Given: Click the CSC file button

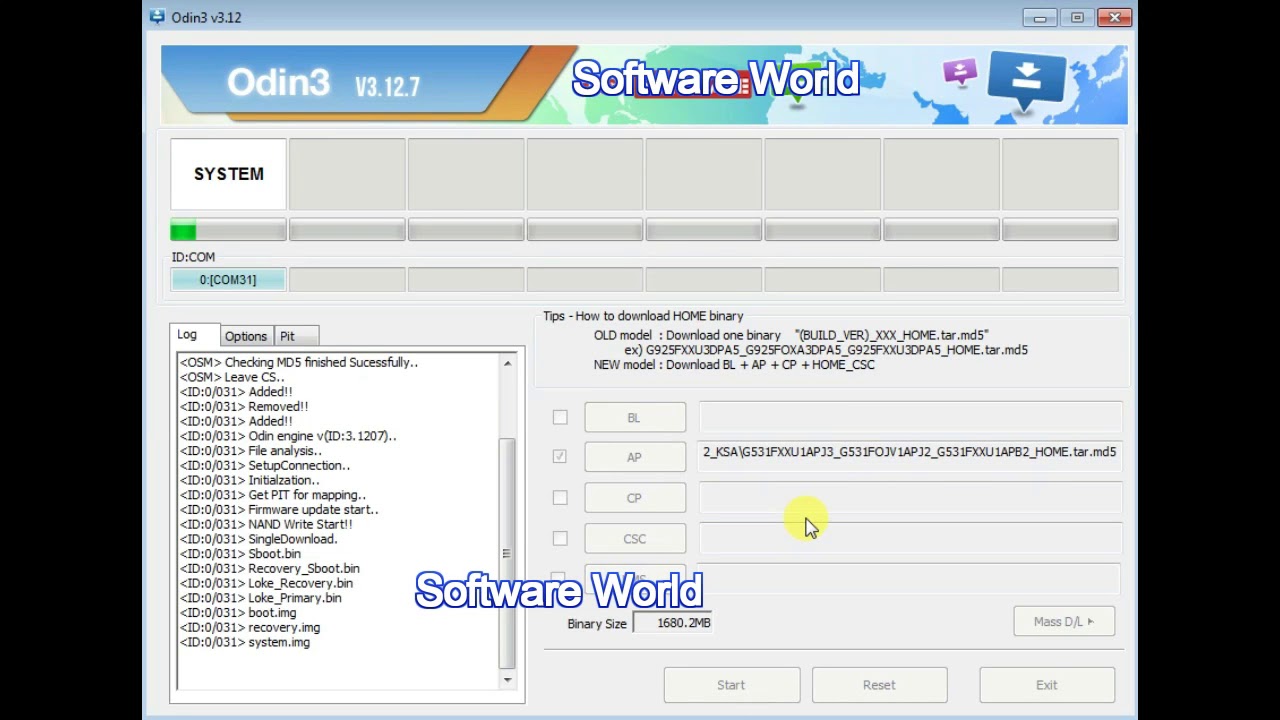Looking at the screenshot, I should pyautogui.click(x=635, y=539).
